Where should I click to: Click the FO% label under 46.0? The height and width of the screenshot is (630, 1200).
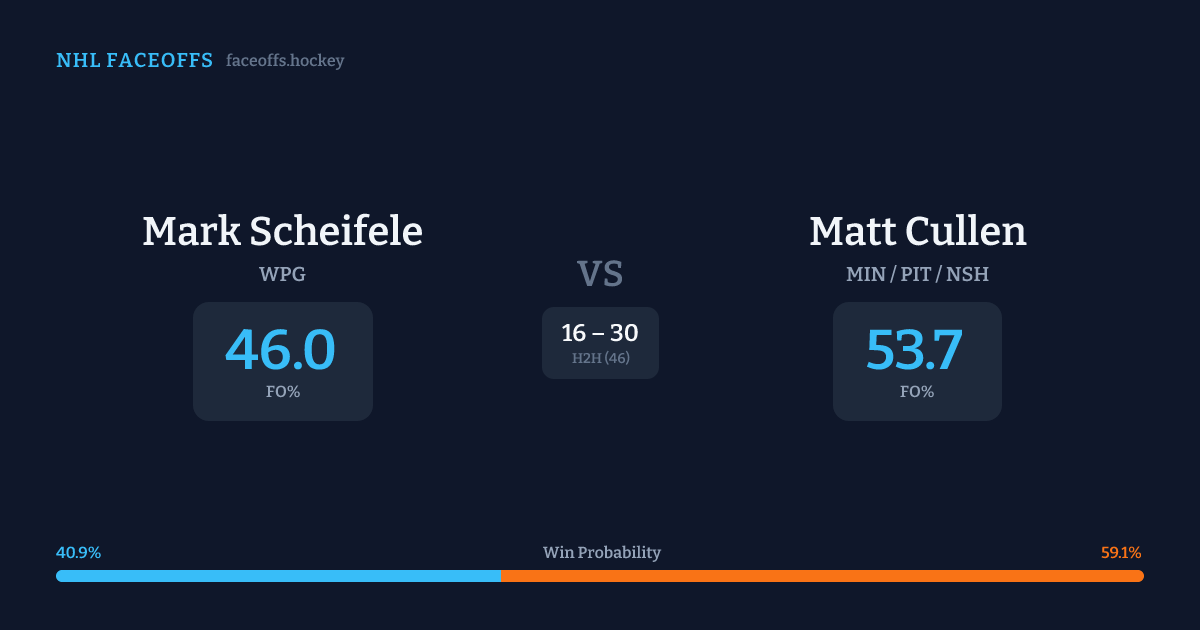(283, 392)
